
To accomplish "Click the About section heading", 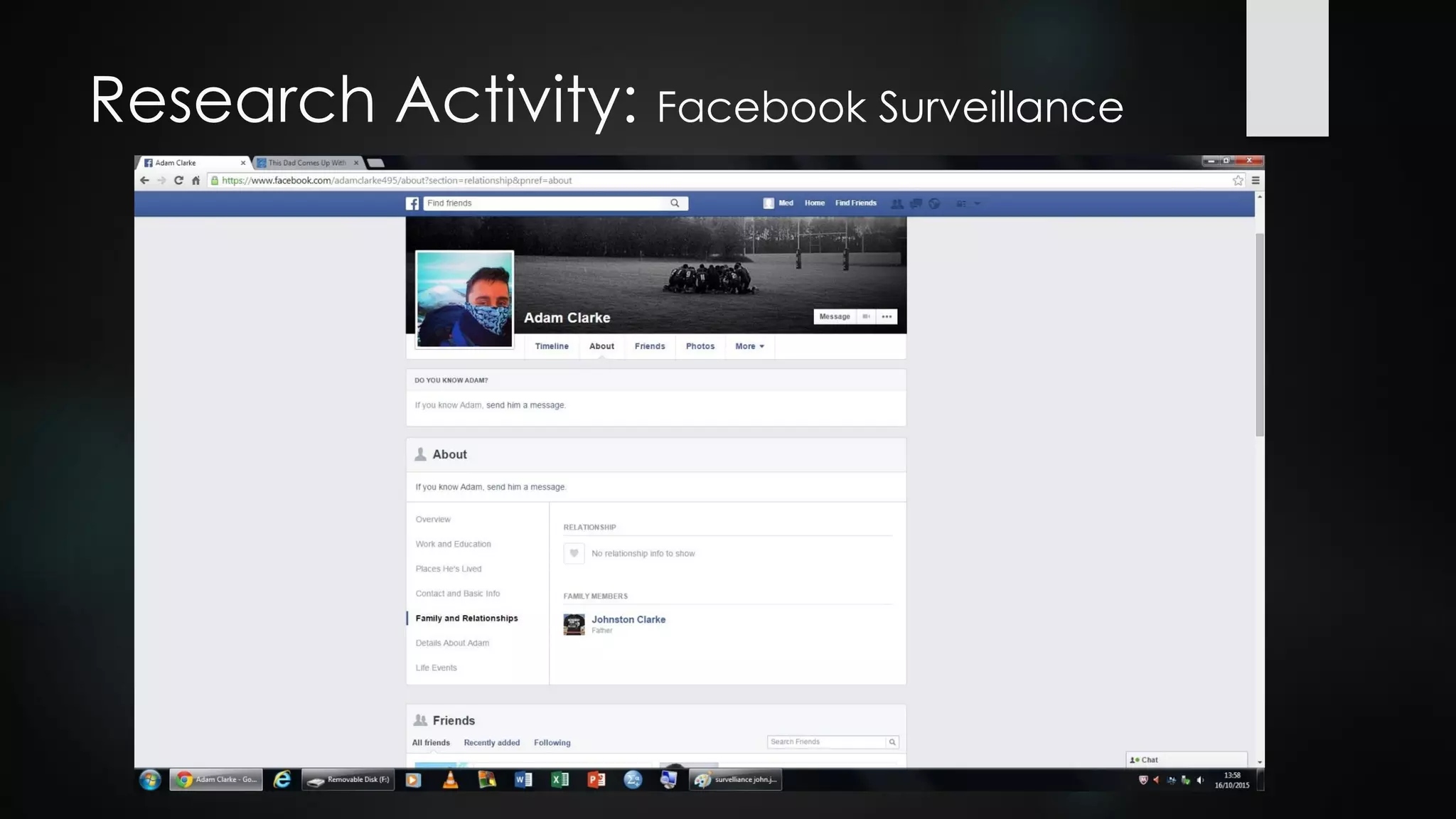I will [x=450, y=454].
